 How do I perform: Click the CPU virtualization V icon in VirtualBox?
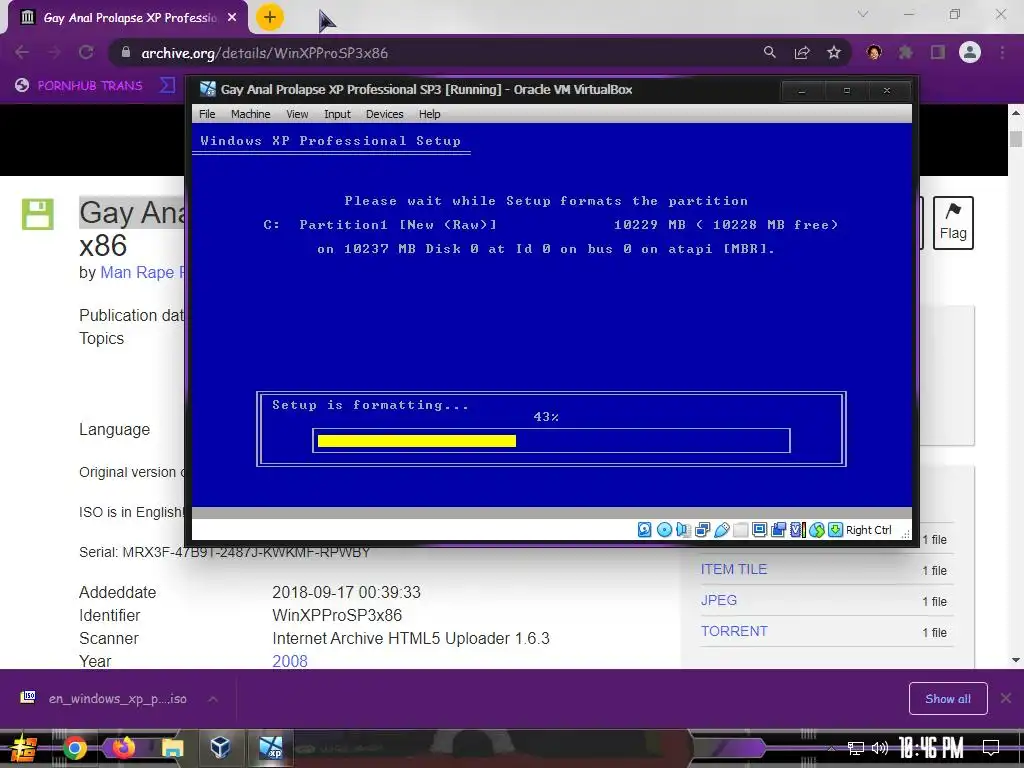[797, 530]
